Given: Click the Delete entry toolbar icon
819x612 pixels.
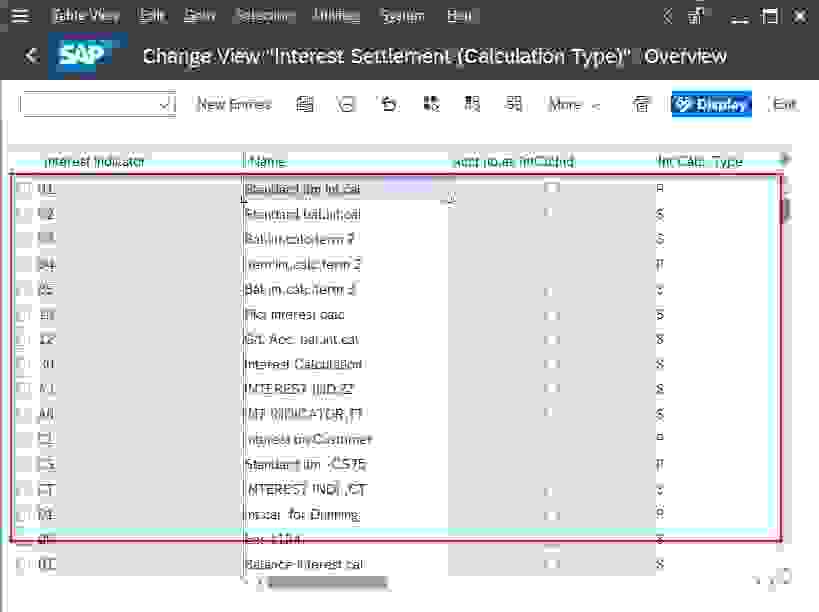Looking at the screenshot, I should [x=347, y=104].
